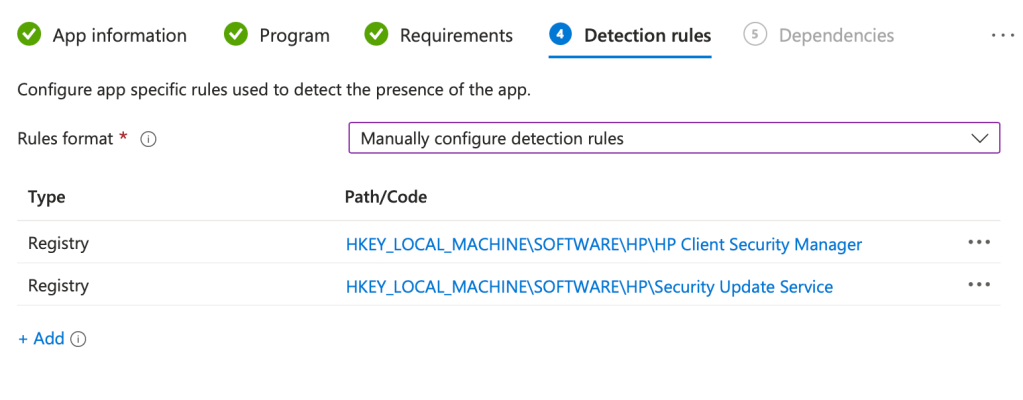
Task: Expand the Rules format dropdown chevron
Action: click(x=979, y=138)
